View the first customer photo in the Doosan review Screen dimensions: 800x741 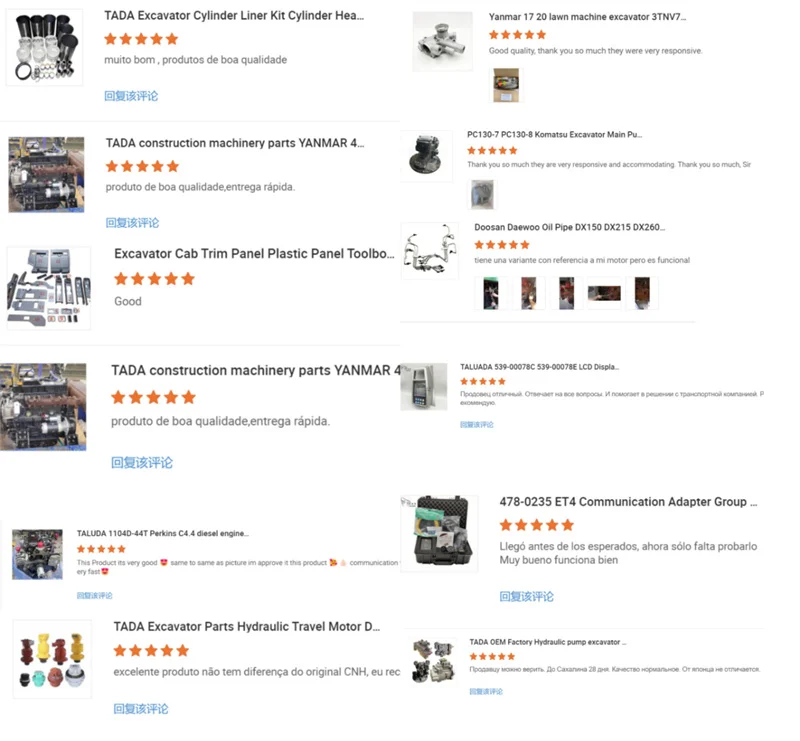click(491, 293)
